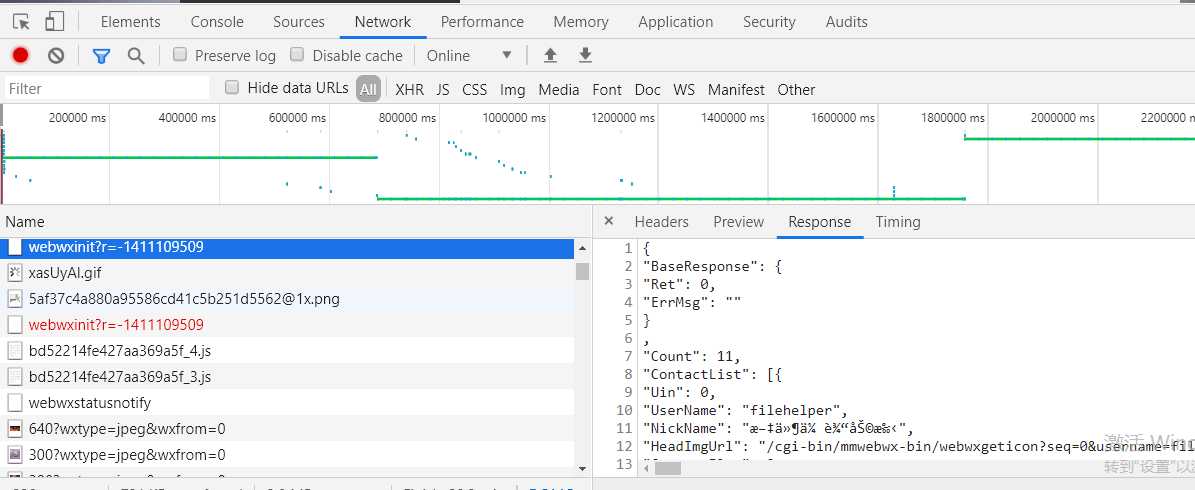Select the 640?wxtype=jpeg&wxfrom=0 request
This screenshot has height=490, width=1195.
coord(287,428)
